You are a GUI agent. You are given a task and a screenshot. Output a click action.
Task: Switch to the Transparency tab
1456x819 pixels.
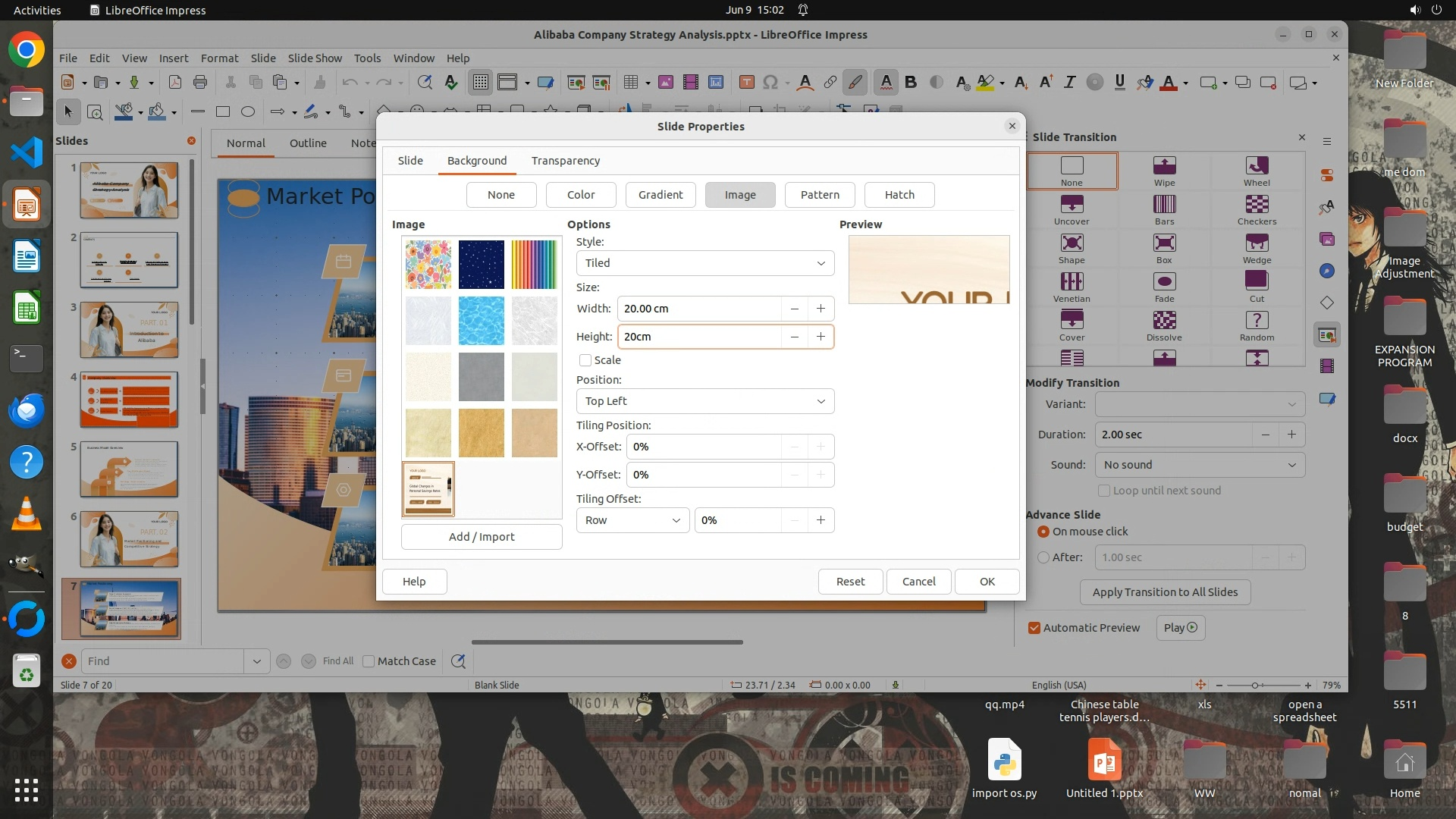tap(565, 161)
